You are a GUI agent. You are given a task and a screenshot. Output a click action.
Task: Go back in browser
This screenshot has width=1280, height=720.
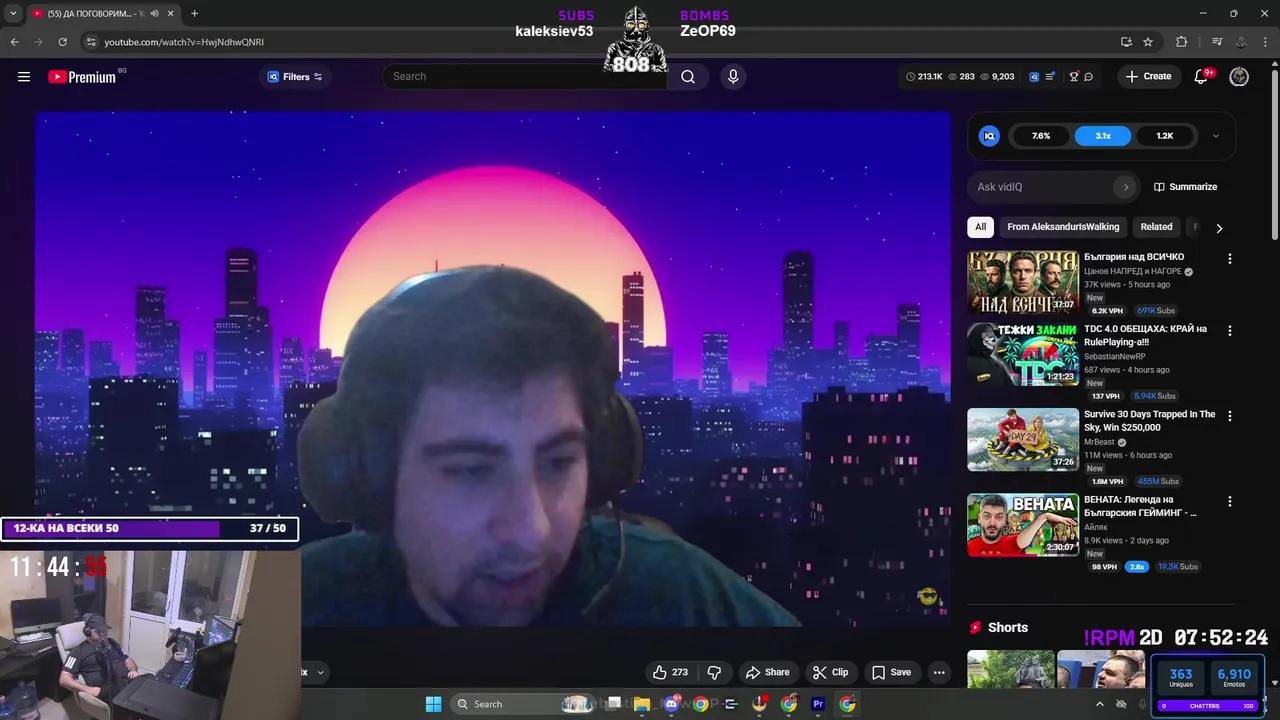[14, 42]
